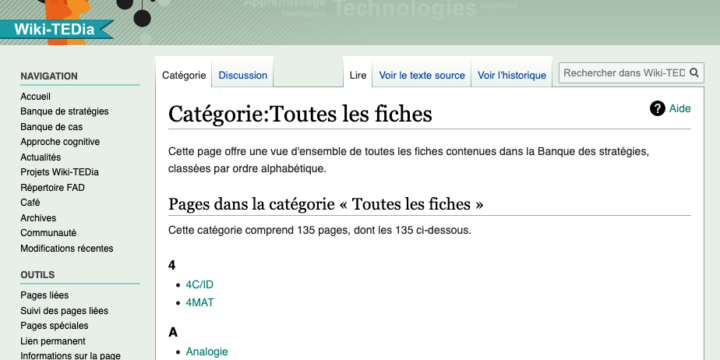The height and width of the screenshot is (360, 720).
Task: Open the 4C/ID page link
Action: pos(199,285)
